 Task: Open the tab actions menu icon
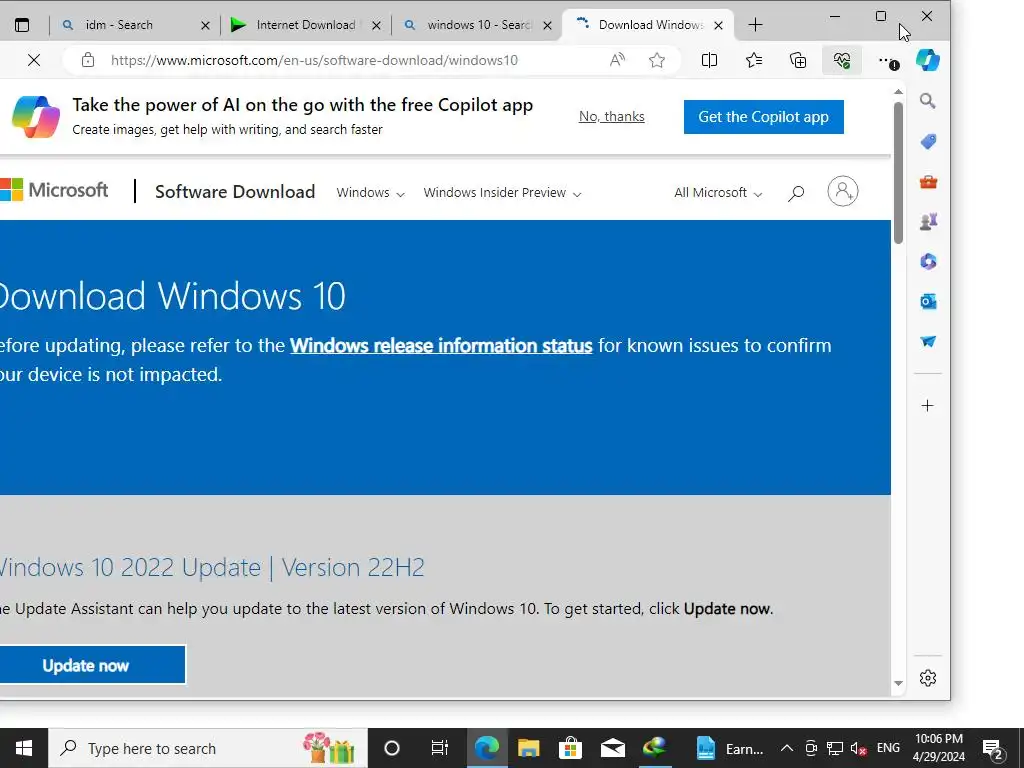22,25
